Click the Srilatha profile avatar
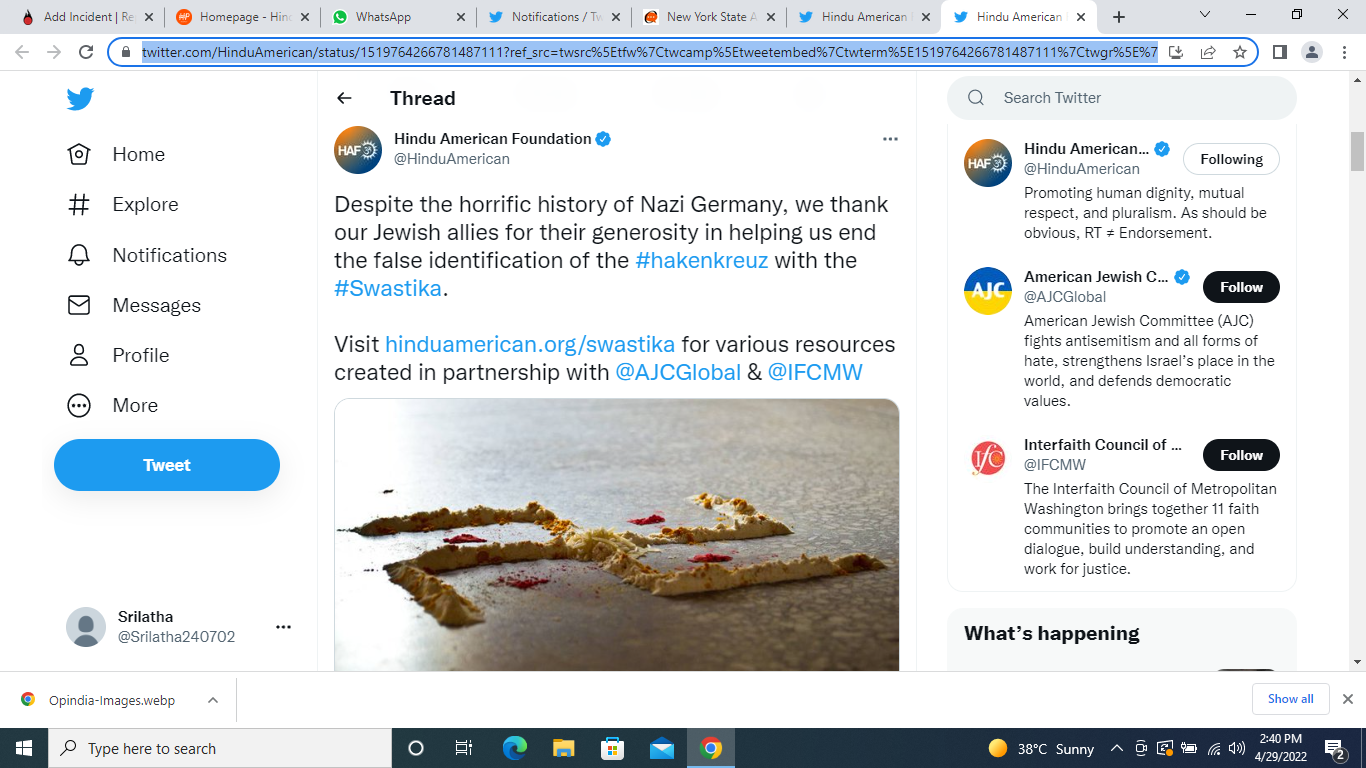The image size is (1366, 768). 86,627
